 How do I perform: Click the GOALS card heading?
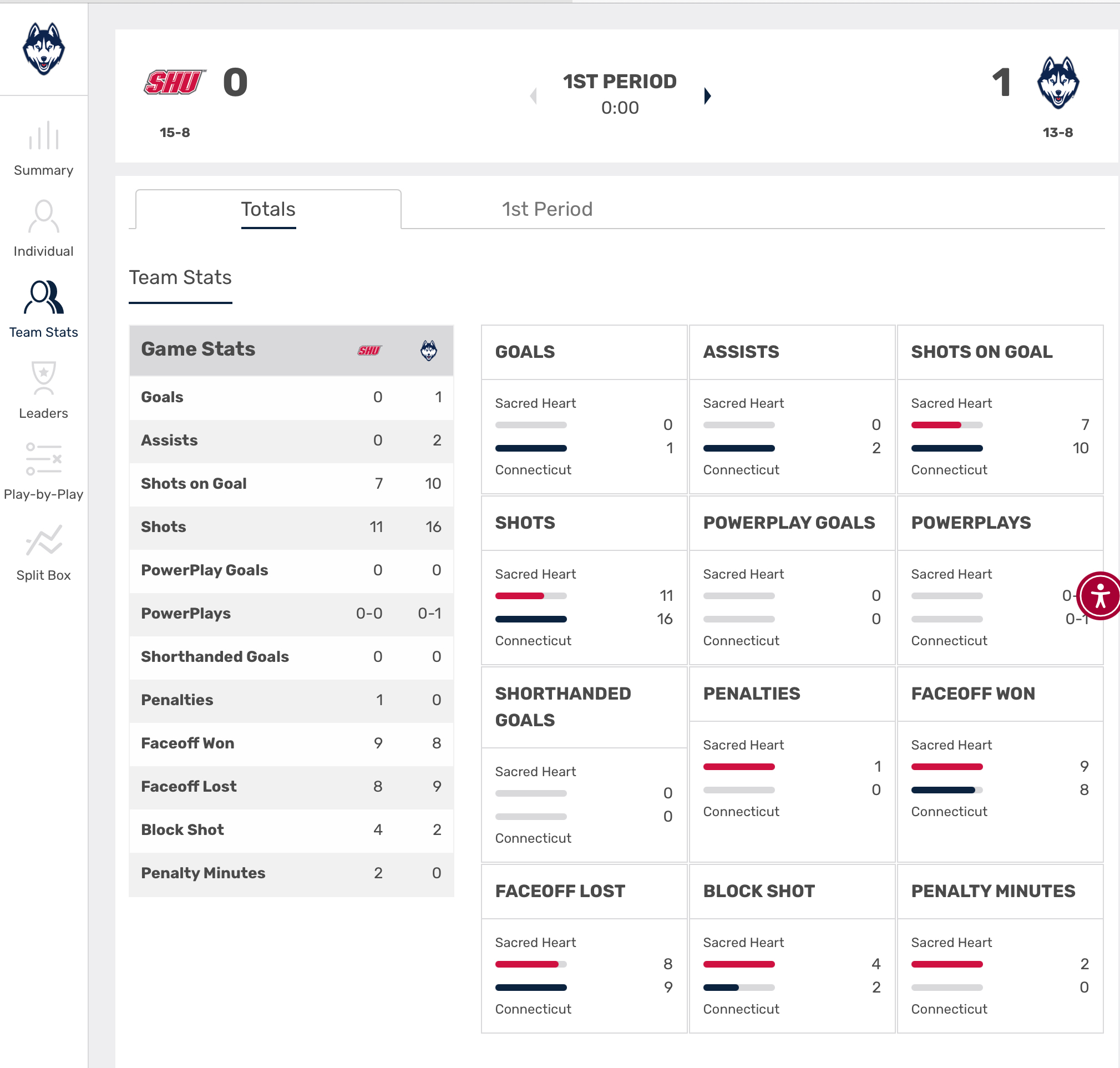525,352
